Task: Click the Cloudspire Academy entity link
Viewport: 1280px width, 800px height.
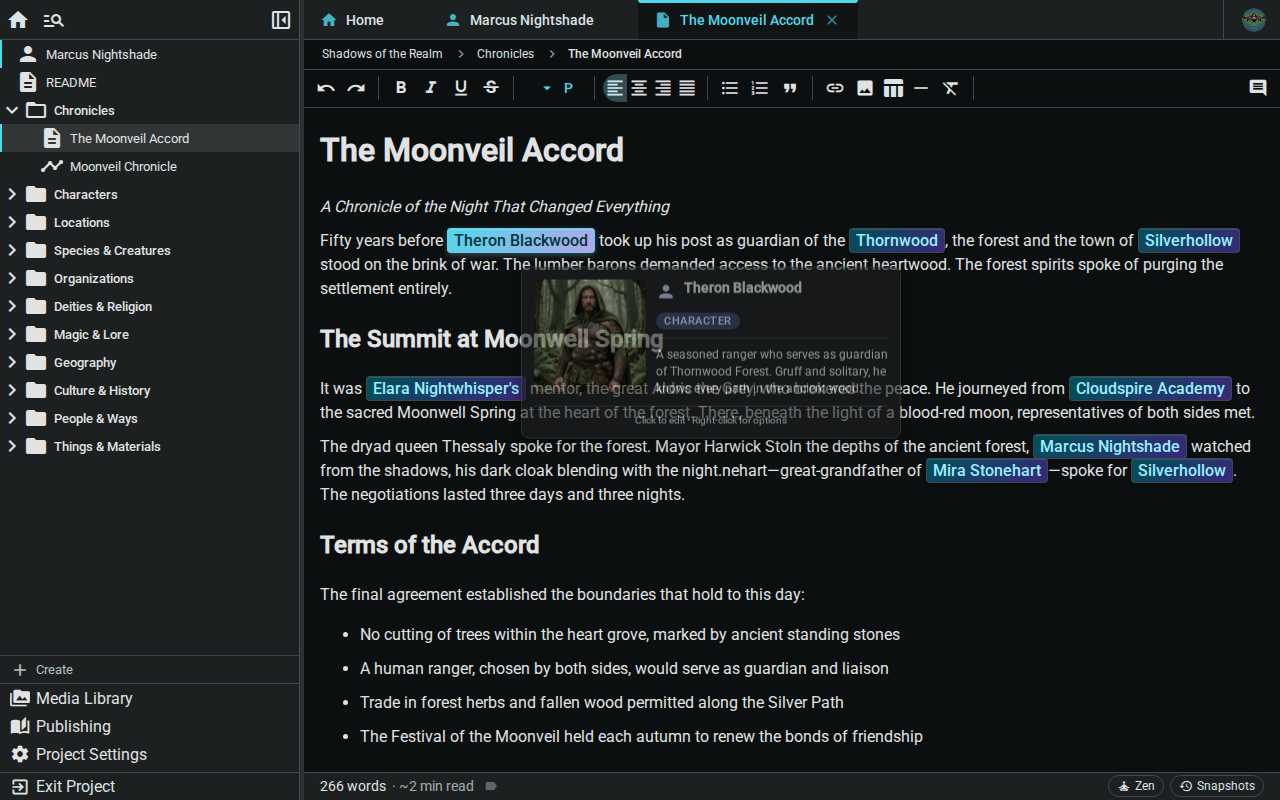Action: [x=1150, y=388]
